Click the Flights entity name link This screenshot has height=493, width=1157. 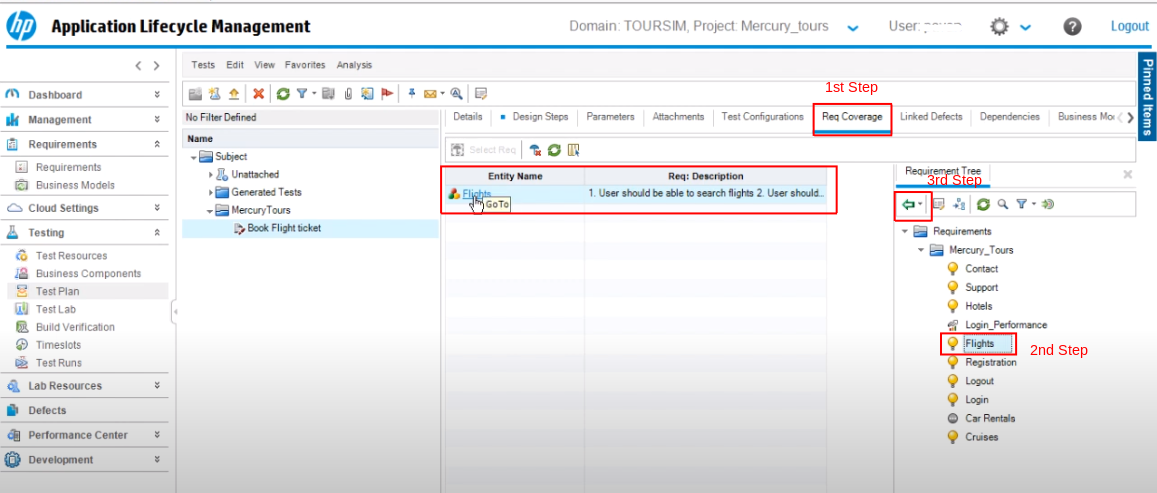click(476, 193)
